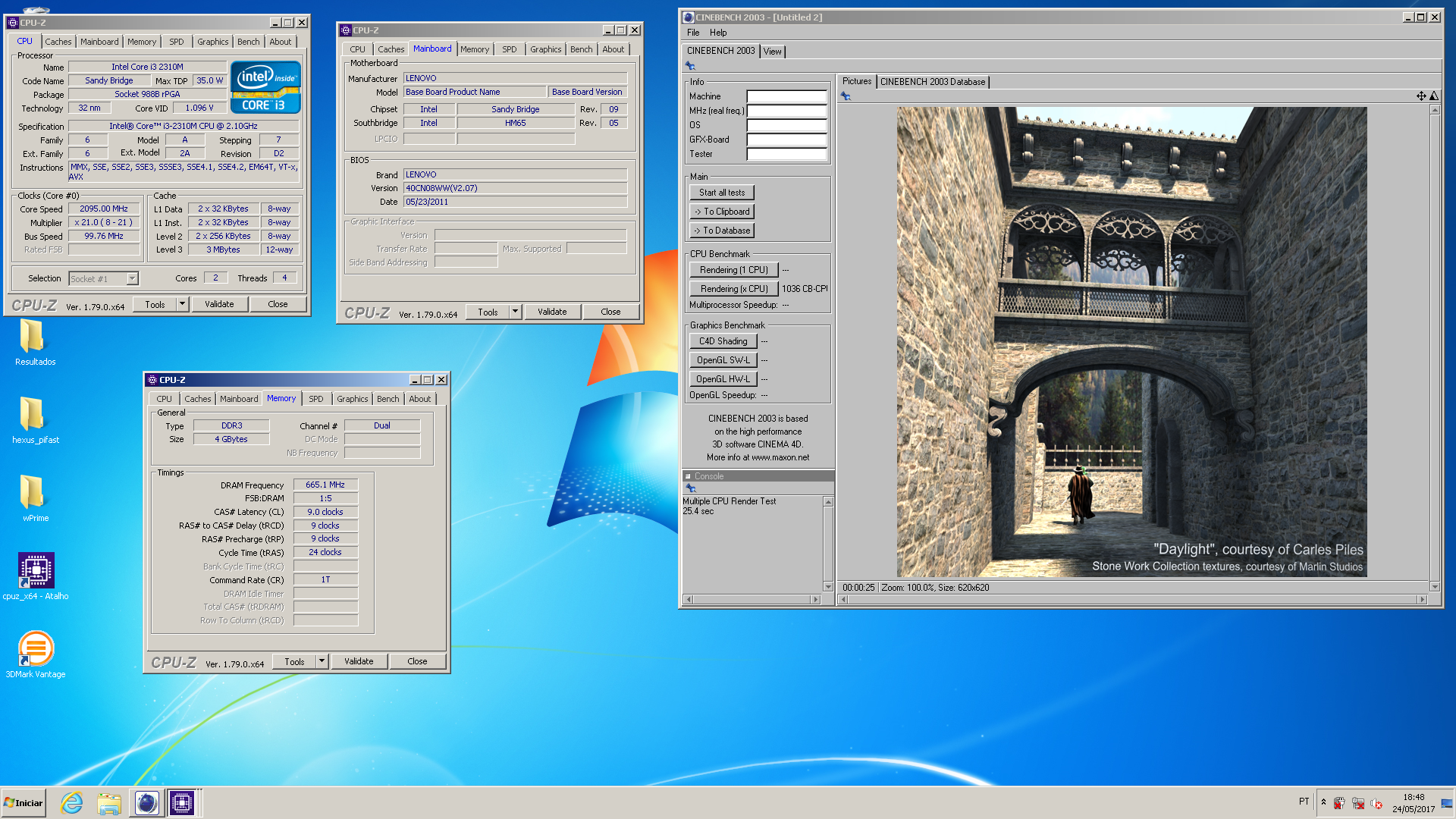1456x819 pixels.
Task: Run the OpenGL HW-L test
Action: pyautogui.click(x=723, y=379)
